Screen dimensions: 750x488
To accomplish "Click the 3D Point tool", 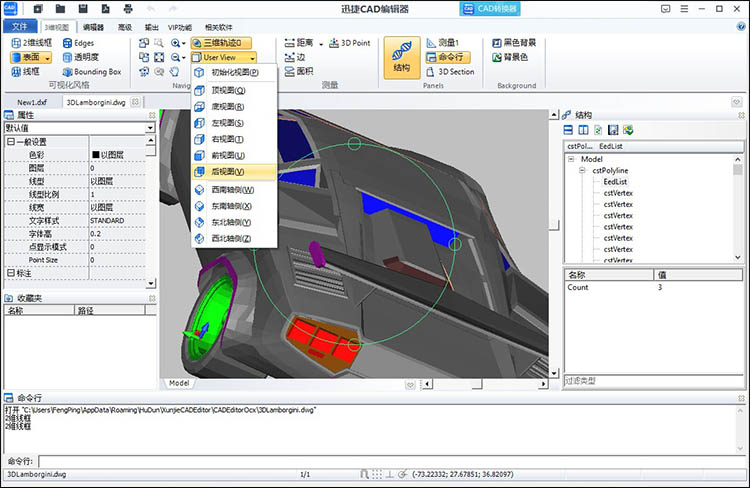I will pos(350,43).
